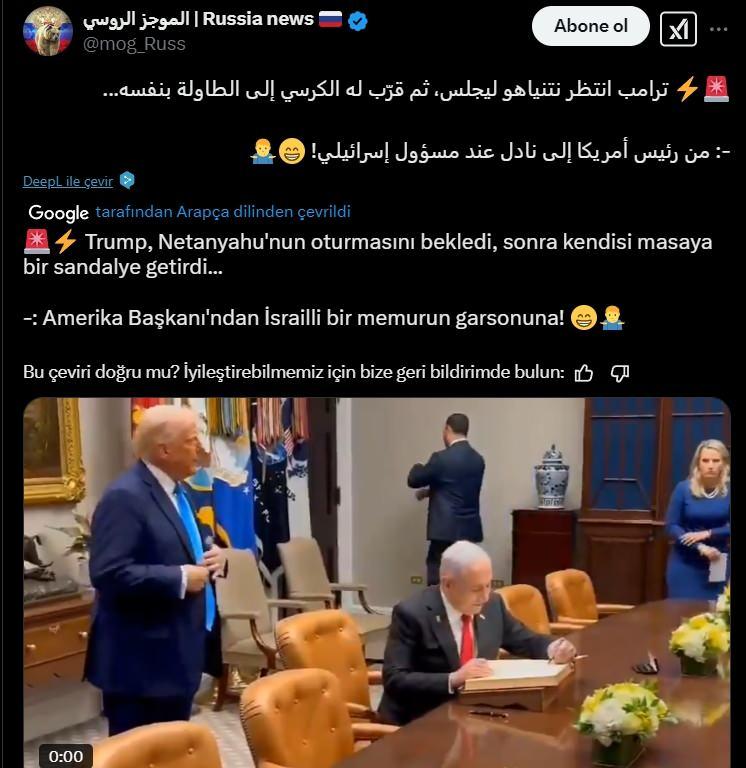746x768 pixels.
Task: Open the mog_Russ profile avatar
Action: pos(48,31)
